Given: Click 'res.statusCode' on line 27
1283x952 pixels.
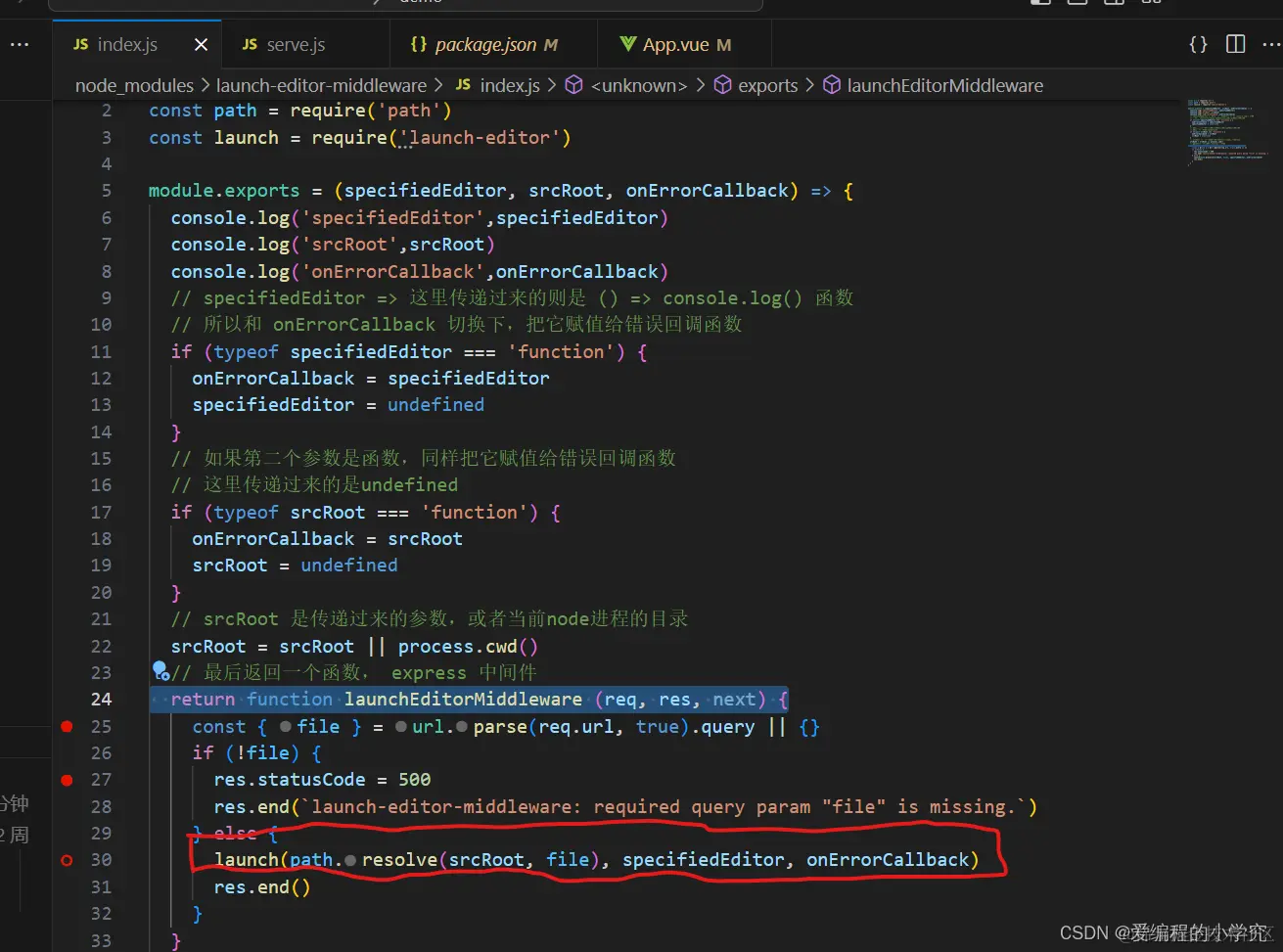Looking at the screenshot, I should point(290,780).
